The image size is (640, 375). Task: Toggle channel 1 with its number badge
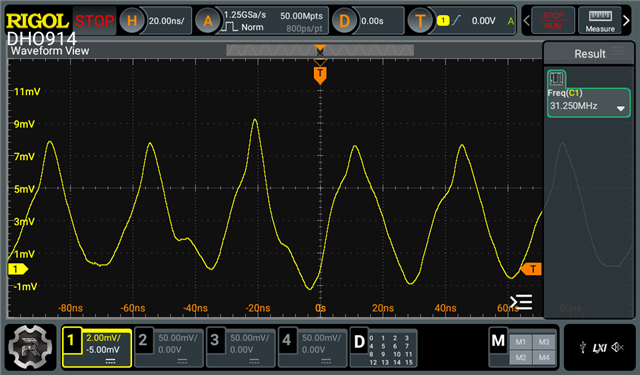[71, 340]
